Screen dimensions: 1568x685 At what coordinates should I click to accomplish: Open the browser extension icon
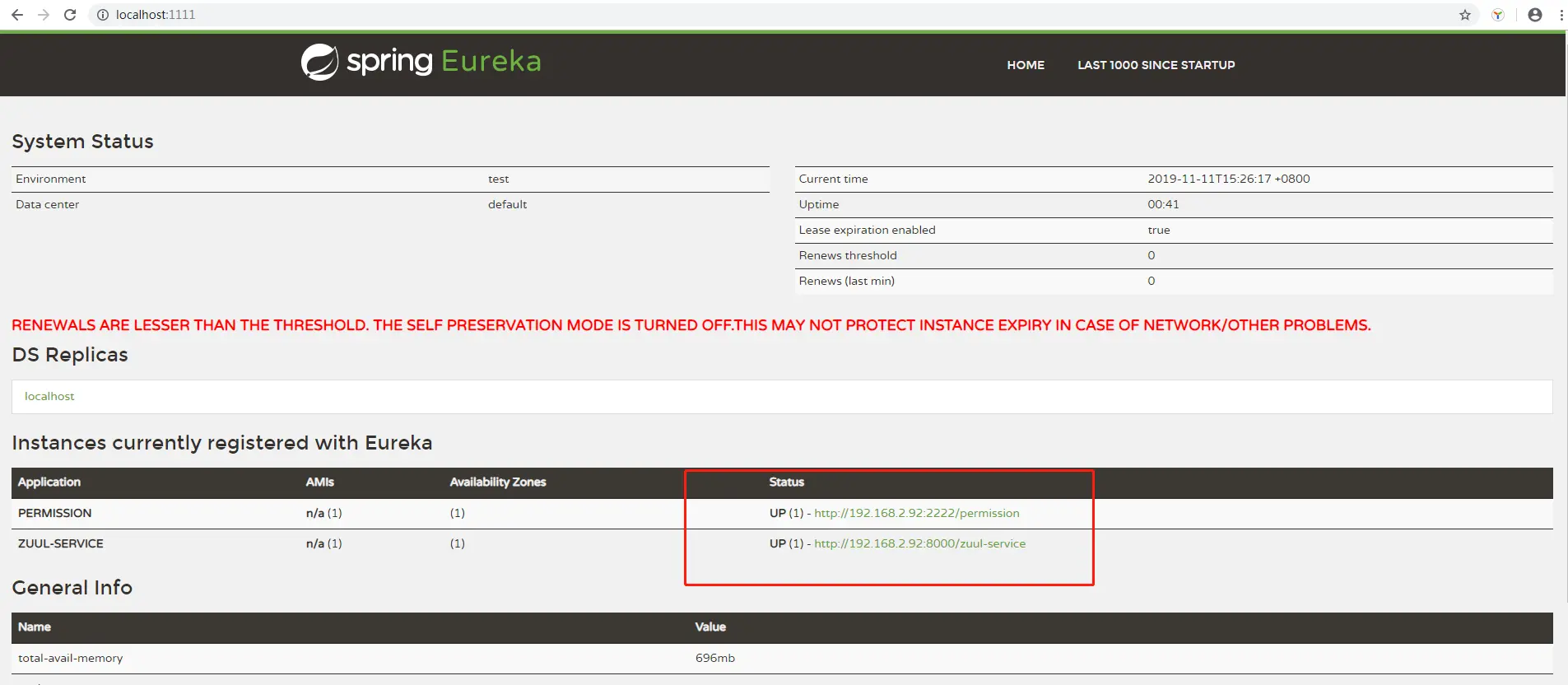[1498, 15]
